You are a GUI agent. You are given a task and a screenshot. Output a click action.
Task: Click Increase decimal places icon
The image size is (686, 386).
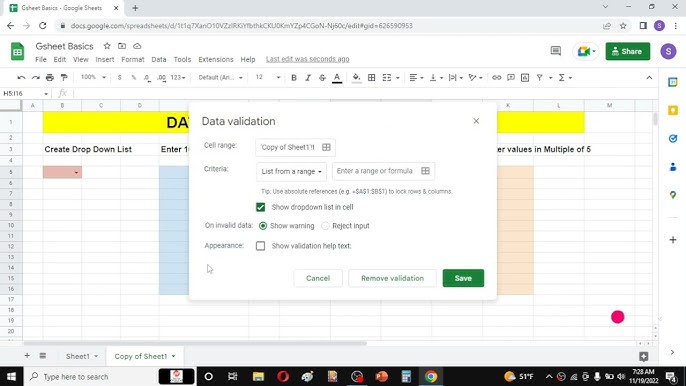161,77
